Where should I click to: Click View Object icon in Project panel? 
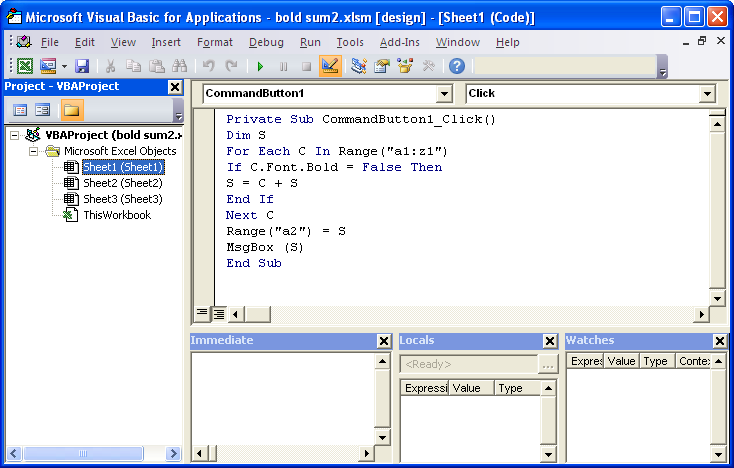coord(42,110)
